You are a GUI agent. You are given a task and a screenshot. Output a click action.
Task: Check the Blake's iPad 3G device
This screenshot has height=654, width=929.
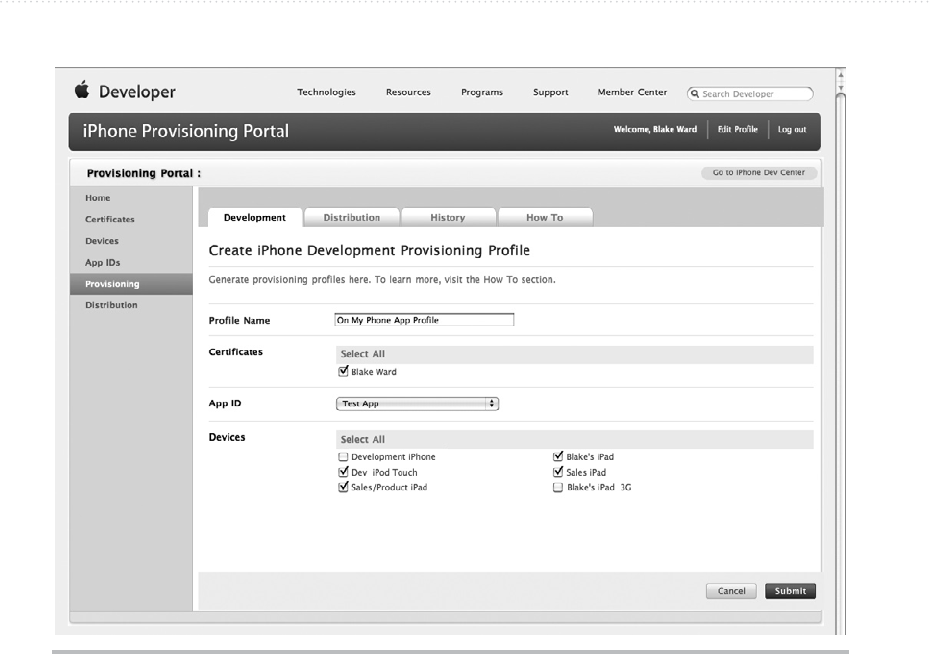(x=558, y=488)
